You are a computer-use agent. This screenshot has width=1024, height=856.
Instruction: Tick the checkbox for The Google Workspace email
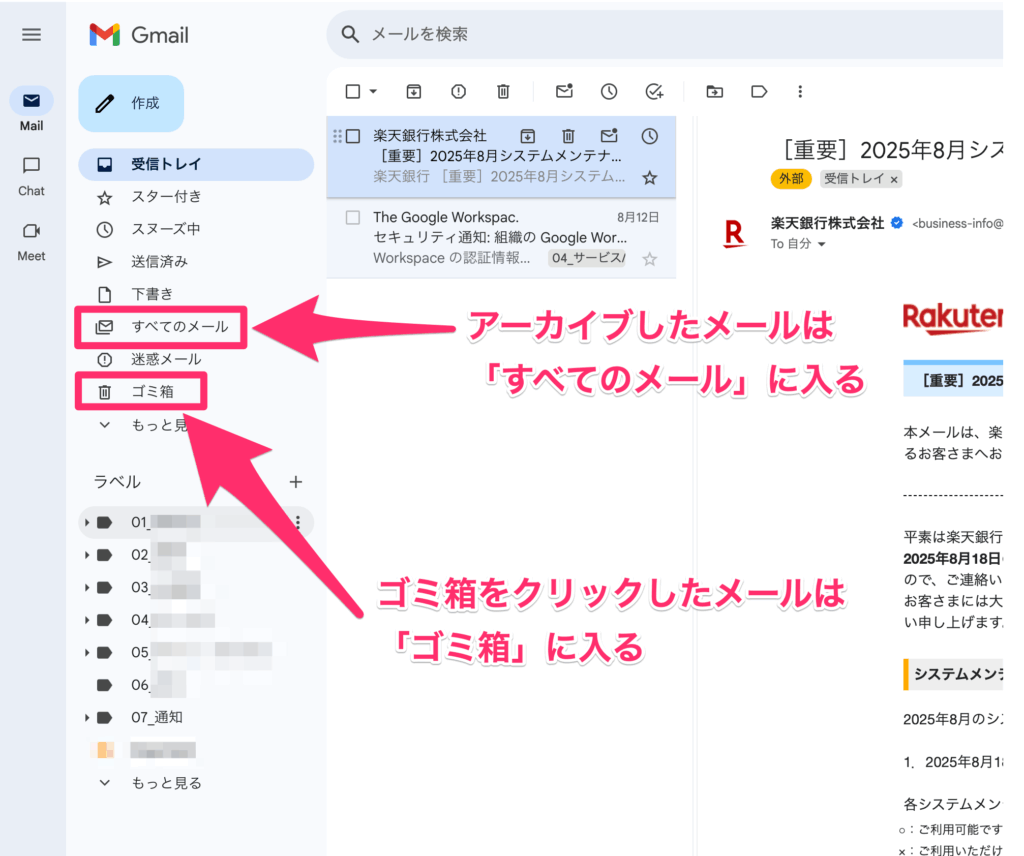[353, 217]
